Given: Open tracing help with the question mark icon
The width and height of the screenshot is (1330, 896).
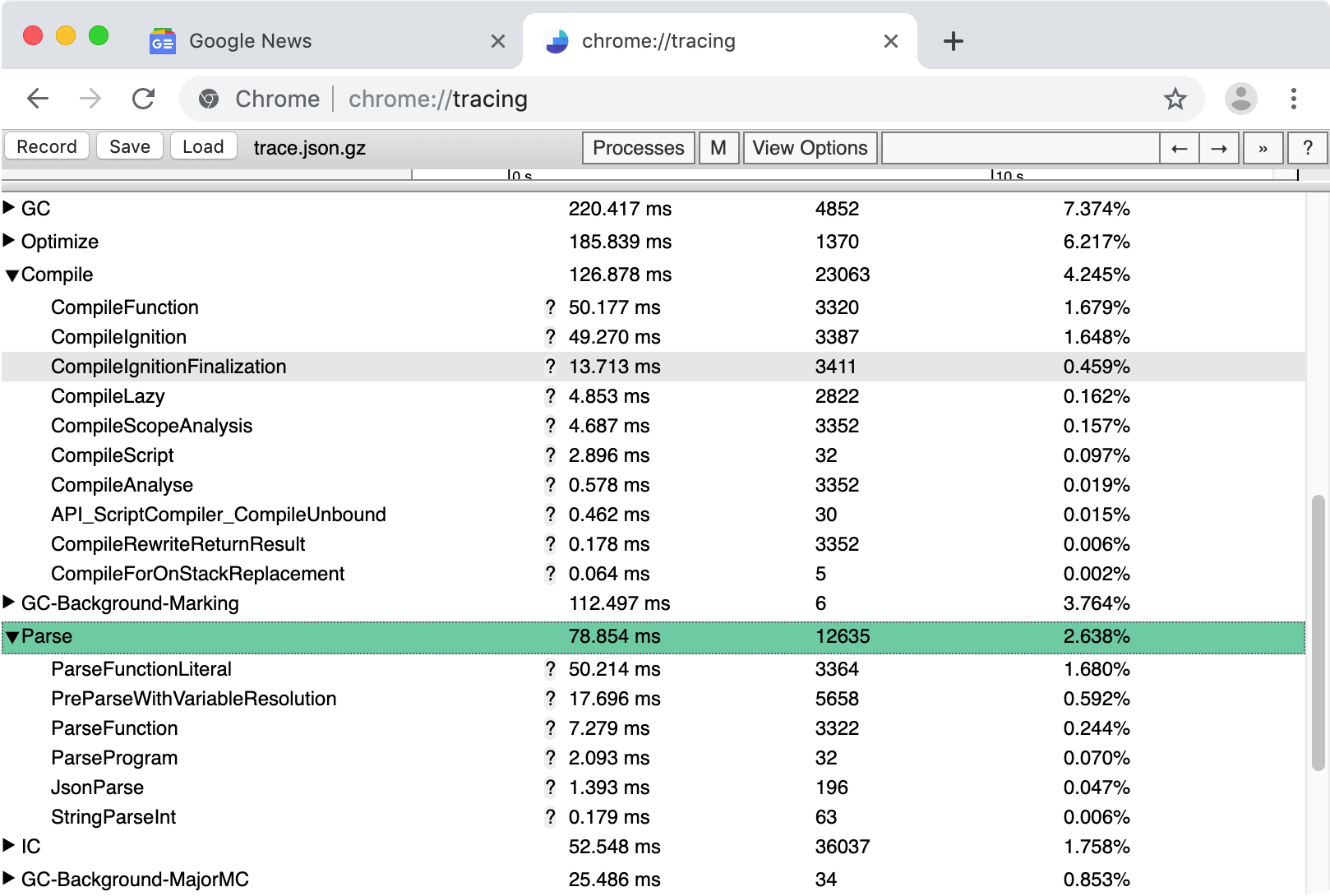Looking at the screenshot, I should coord(1308,148).
